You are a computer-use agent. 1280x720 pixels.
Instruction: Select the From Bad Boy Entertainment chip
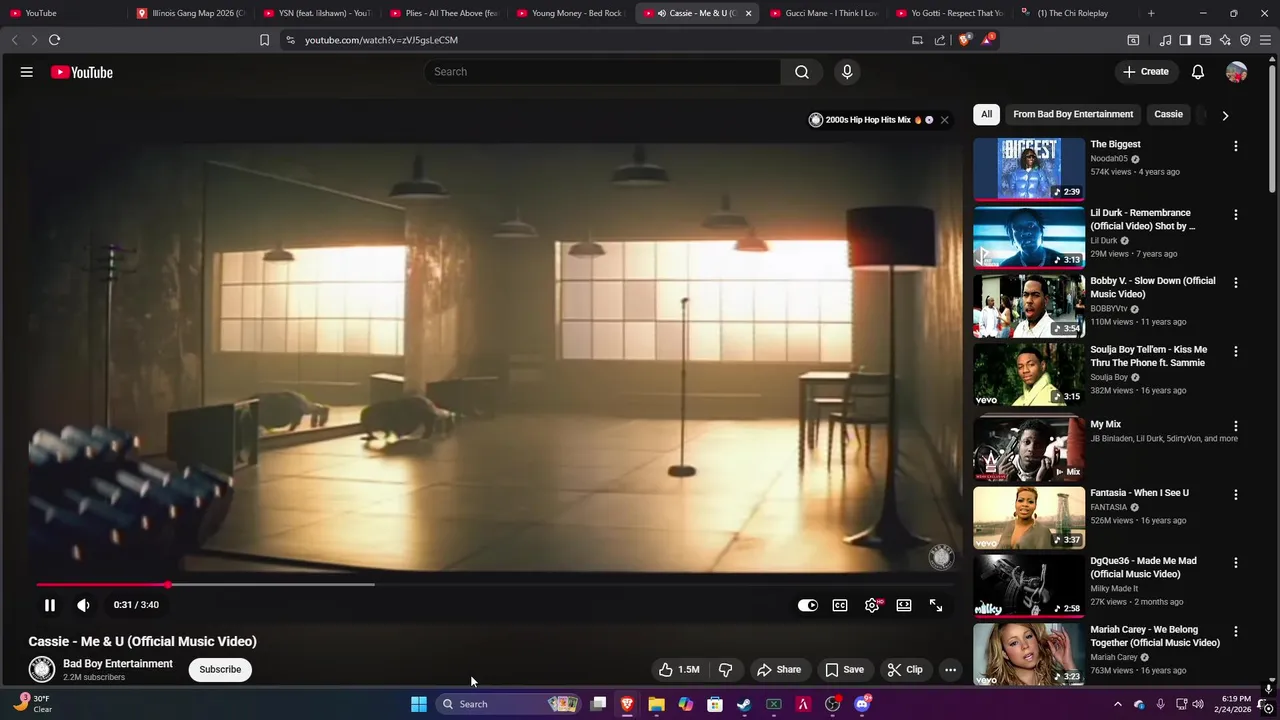click(1073, 114)
